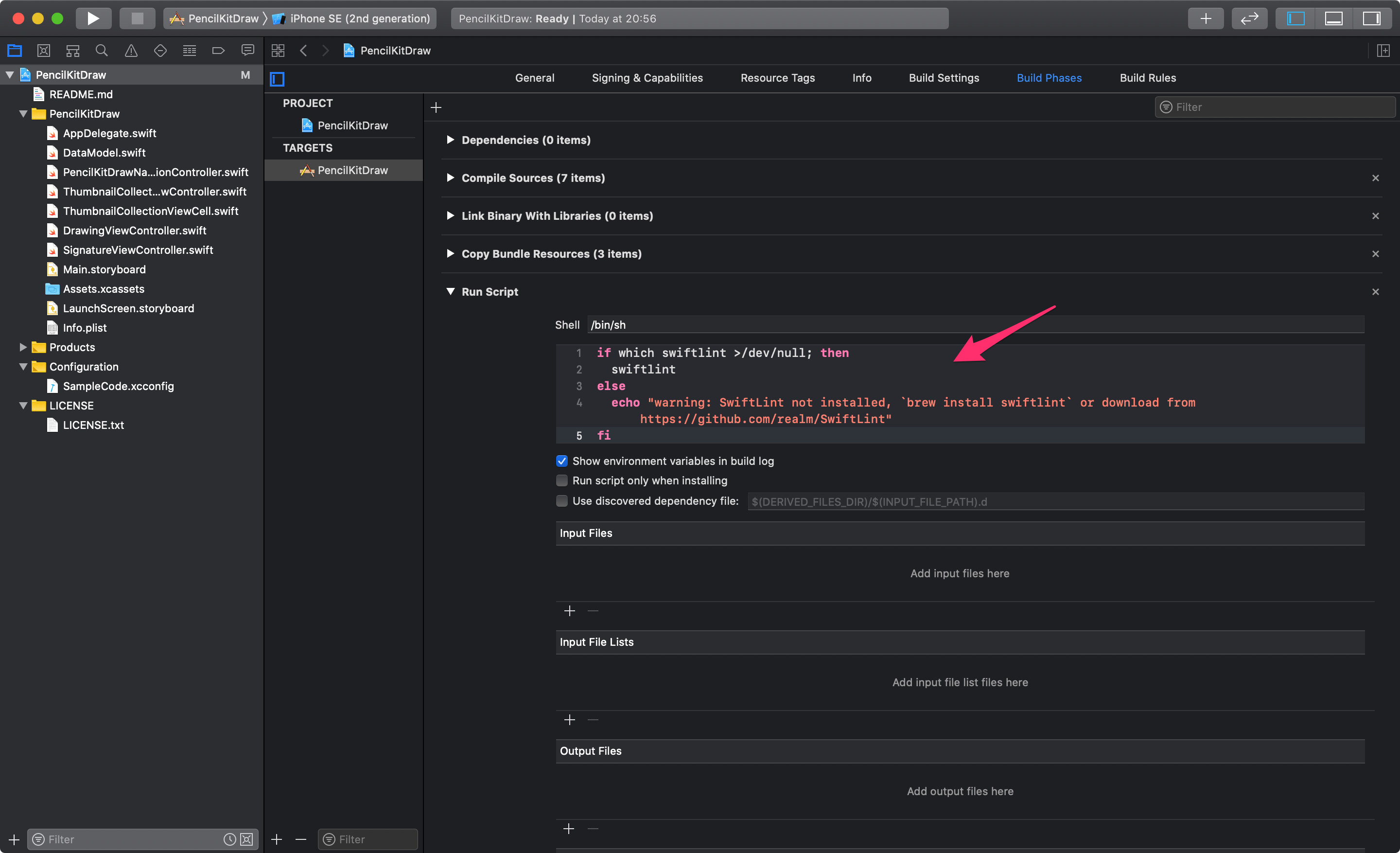Show only recently modified files
The height and width of the screenshot is (853, 1400).
229,839
